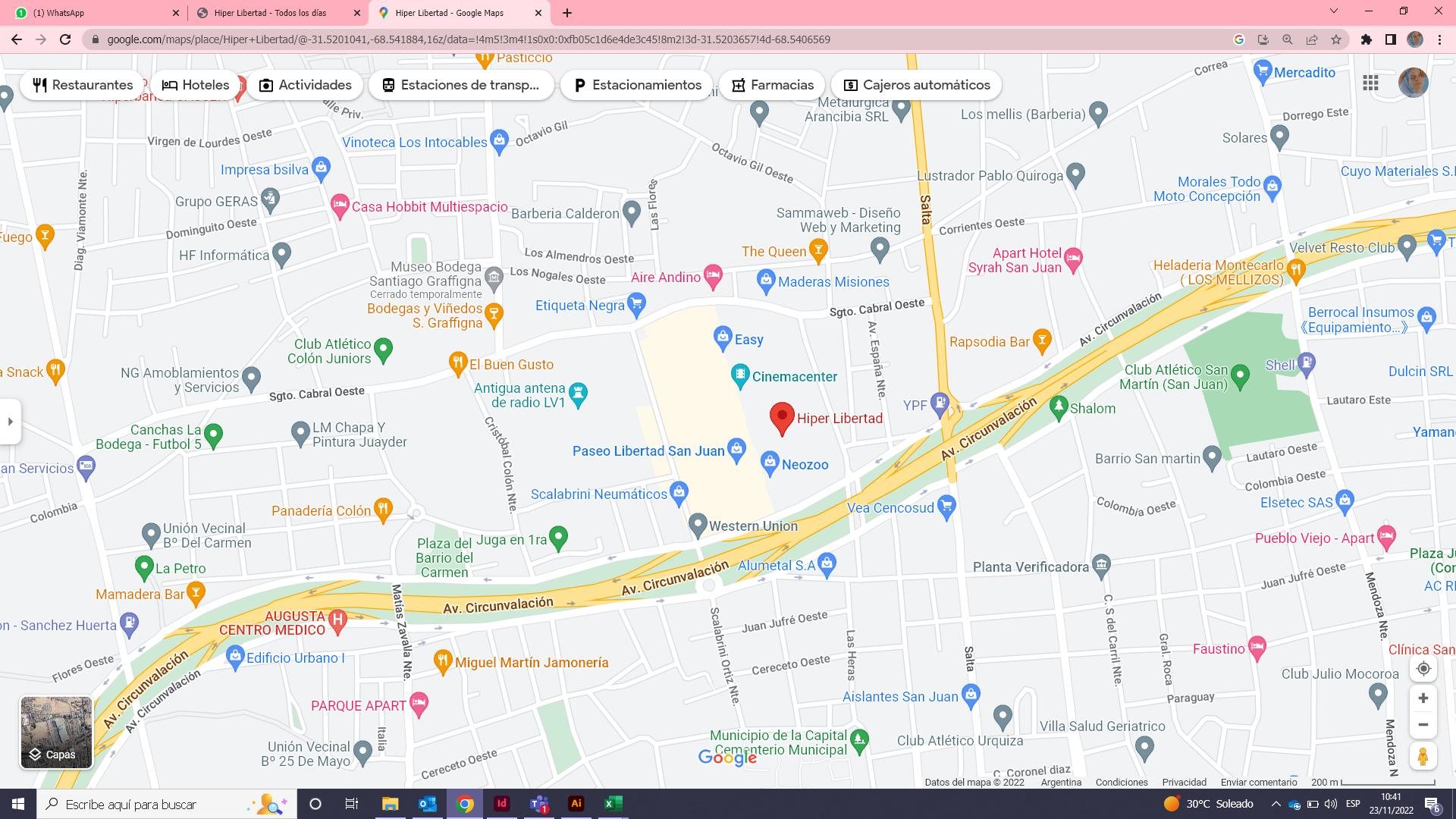Zoom in with the plus button

click(1423, 698)
